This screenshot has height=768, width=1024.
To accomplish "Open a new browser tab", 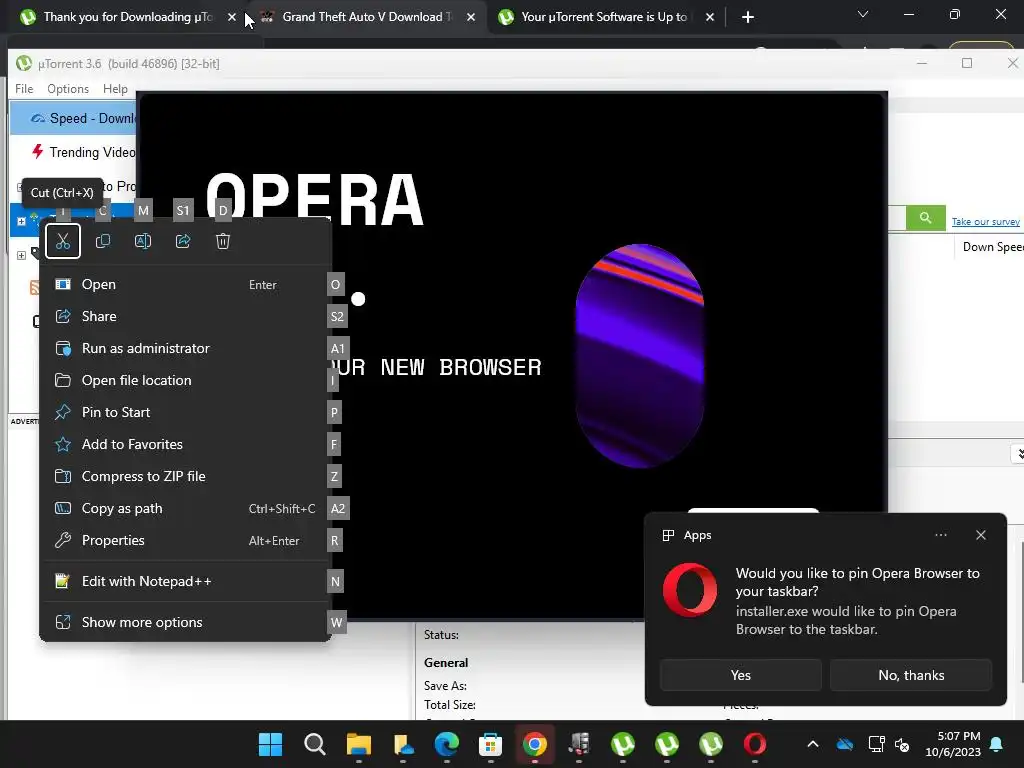I will (x=748, y=17).
